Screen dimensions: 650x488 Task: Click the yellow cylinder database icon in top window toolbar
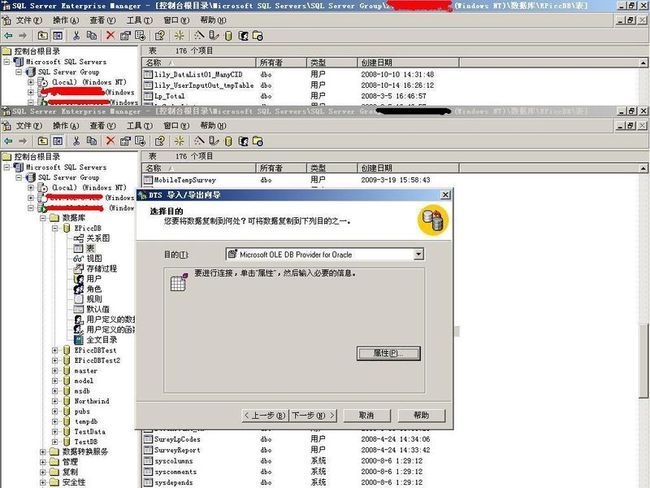(x=228, y=36)
